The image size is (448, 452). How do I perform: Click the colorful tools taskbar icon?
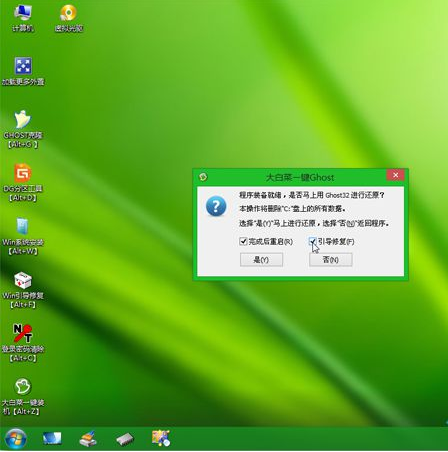(161, 438)
